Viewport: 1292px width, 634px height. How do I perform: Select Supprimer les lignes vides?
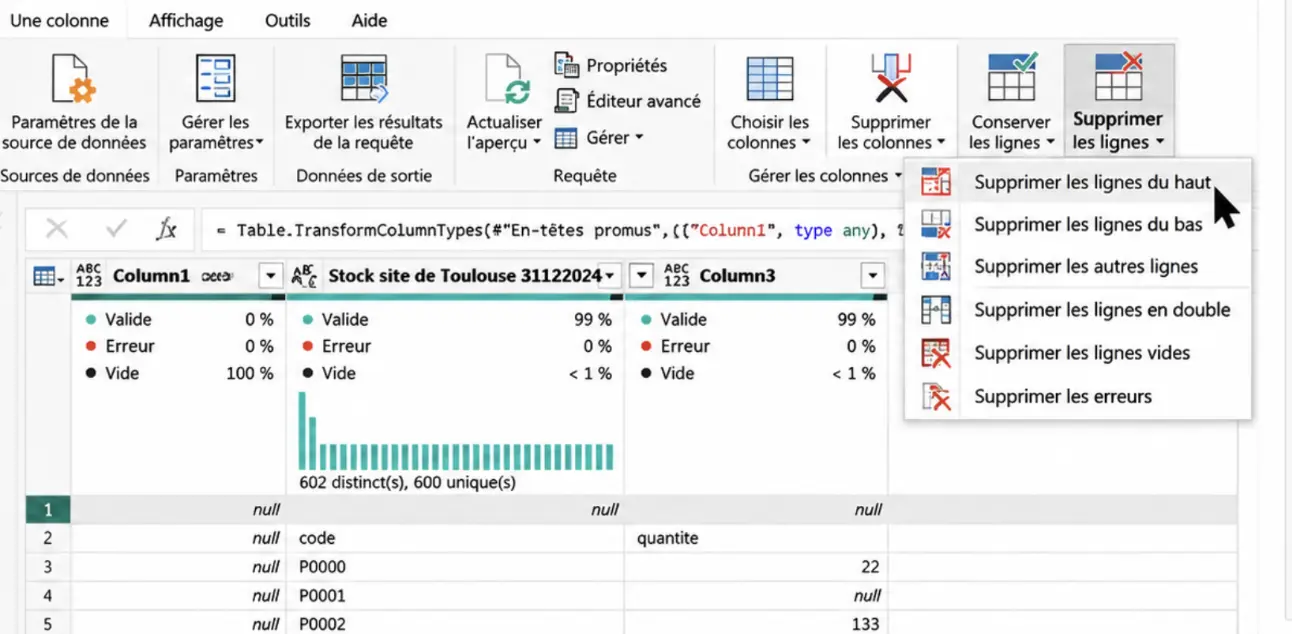(1078, 353)
